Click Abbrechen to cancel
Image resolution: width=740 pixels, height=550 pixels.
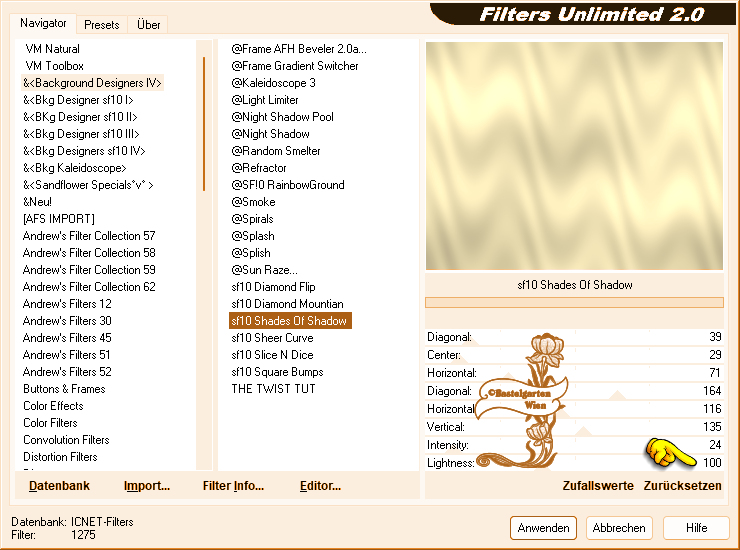pyautogui.click(x=619, y=528)
